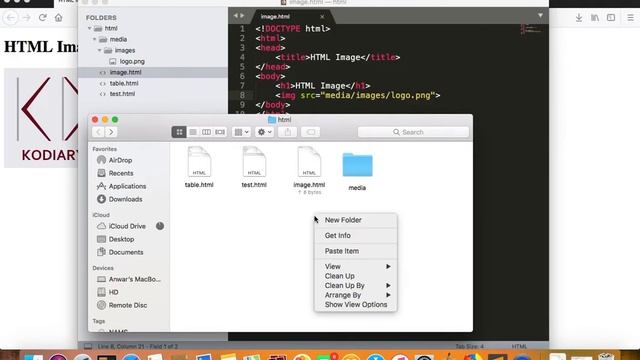Screen dimensions: 640x360
Task: Collapse the html folder in Sublime sidebar
Action: pyautogui.click(x=89, y=28)
